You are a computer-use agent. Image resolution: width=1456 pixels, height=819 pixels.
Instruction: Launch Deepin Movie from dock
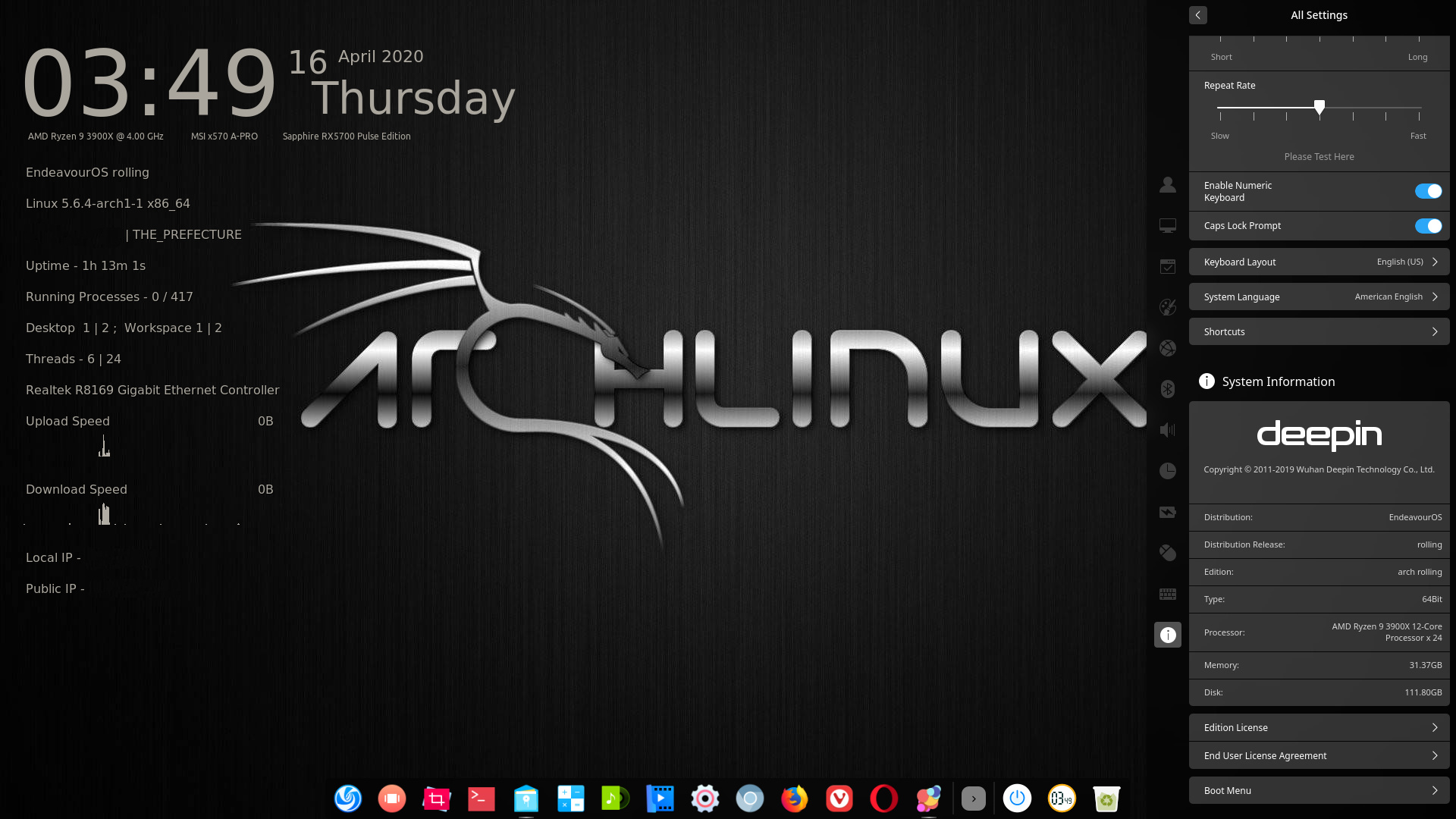coord(661,799)
